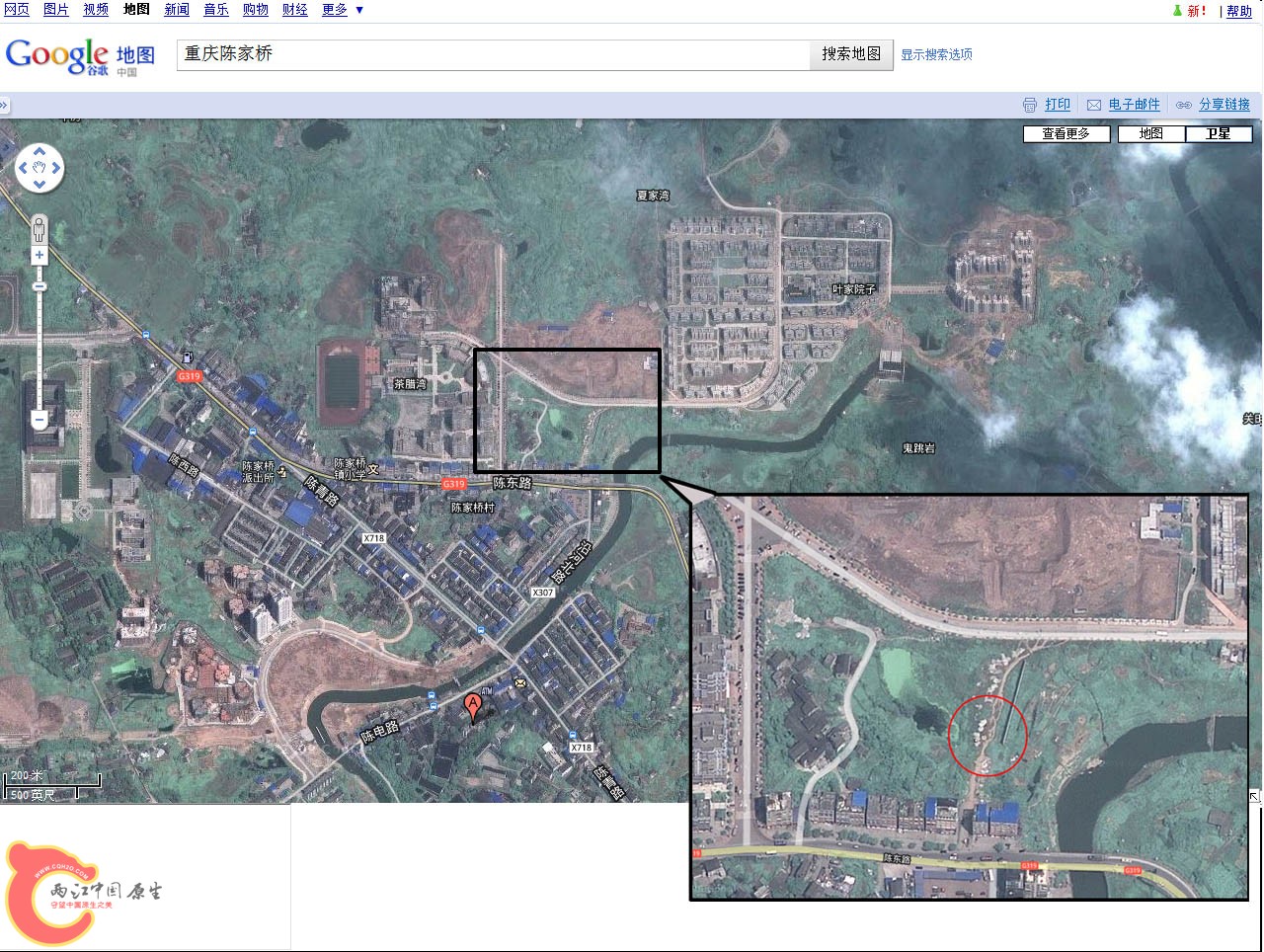This screenshot has height=952, width=1264.
Task: Click the envelope icon beside 电子邮件
Action: pyautogui.click(x=1094, y=104)
